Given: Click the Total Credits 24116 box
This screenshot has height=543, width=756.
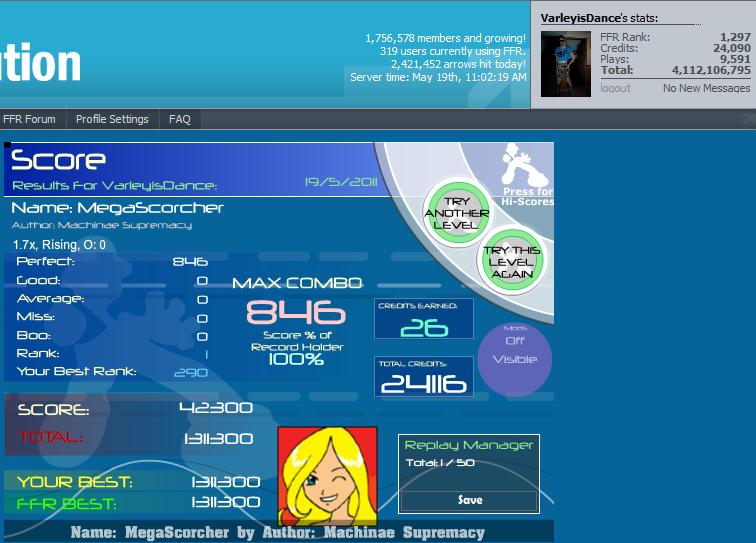Looking at the screenshot, I should click(x=424, y=377).
